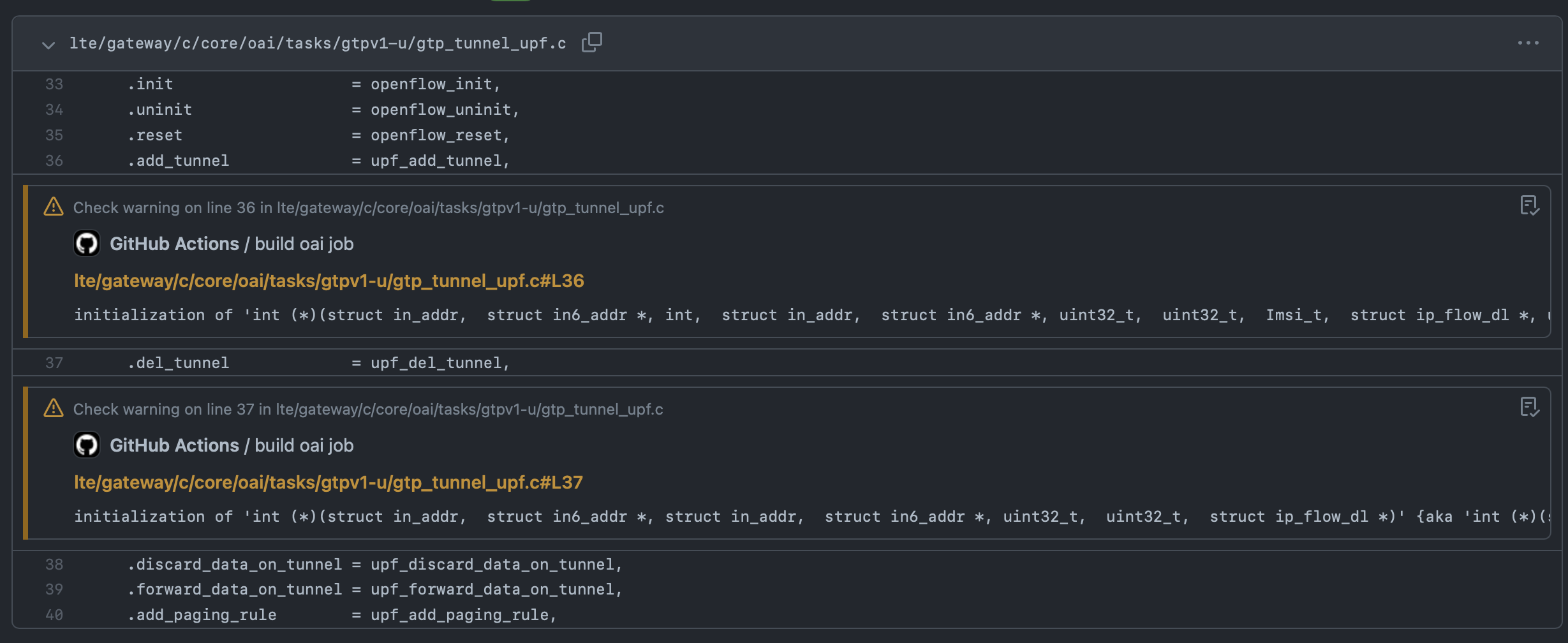Open the gtp_tunnel_upf.c#L37 link

click(x=329, y=482)
